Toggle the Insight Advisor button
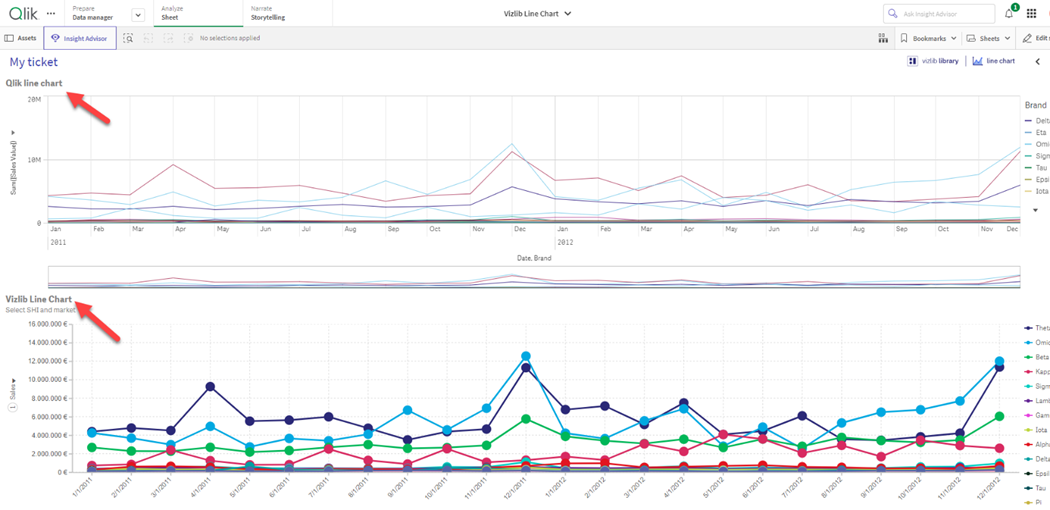This screenshot has height=510, width=1050. point(80,38)
